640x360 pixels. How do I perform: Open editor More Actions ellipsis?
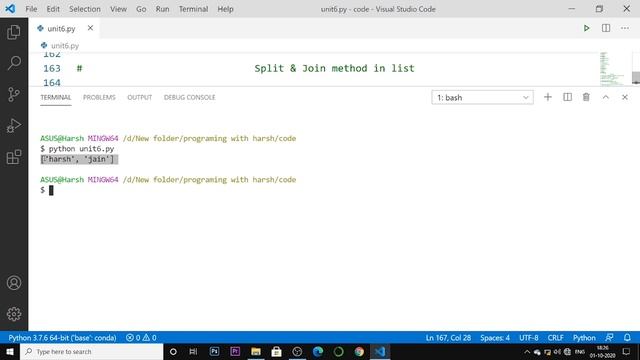click(625, 28)
